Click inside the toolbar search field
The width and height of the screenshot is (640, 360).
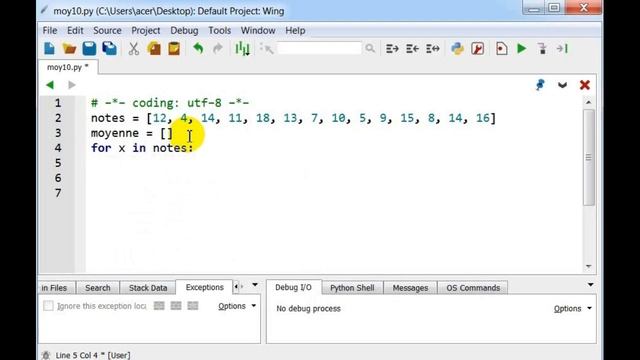[x=319, y=49]
